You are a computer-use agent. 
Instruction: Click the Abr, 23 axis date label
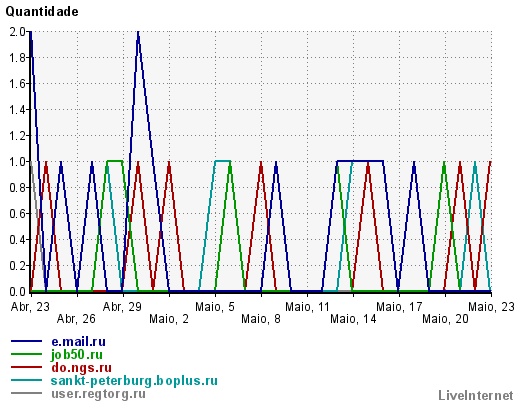(x=30, y=306)
